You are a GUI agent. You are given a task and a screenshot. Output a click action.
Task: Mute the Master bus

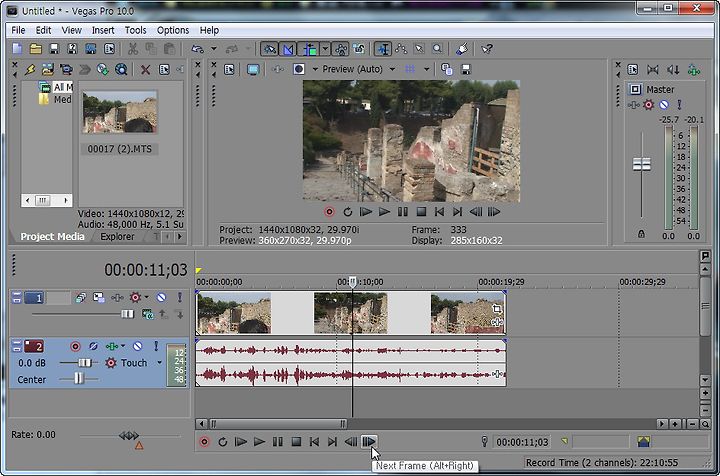coord(664,105)
